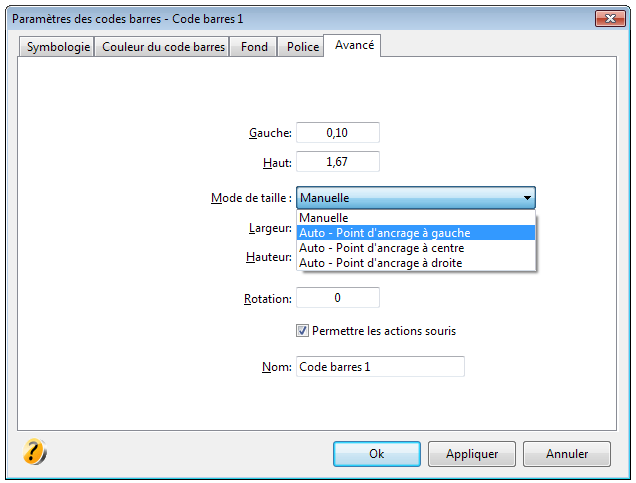Select the Avancé tab
Image resolution: width=636 pixels, height=483 pixels.
pos(353,45)
